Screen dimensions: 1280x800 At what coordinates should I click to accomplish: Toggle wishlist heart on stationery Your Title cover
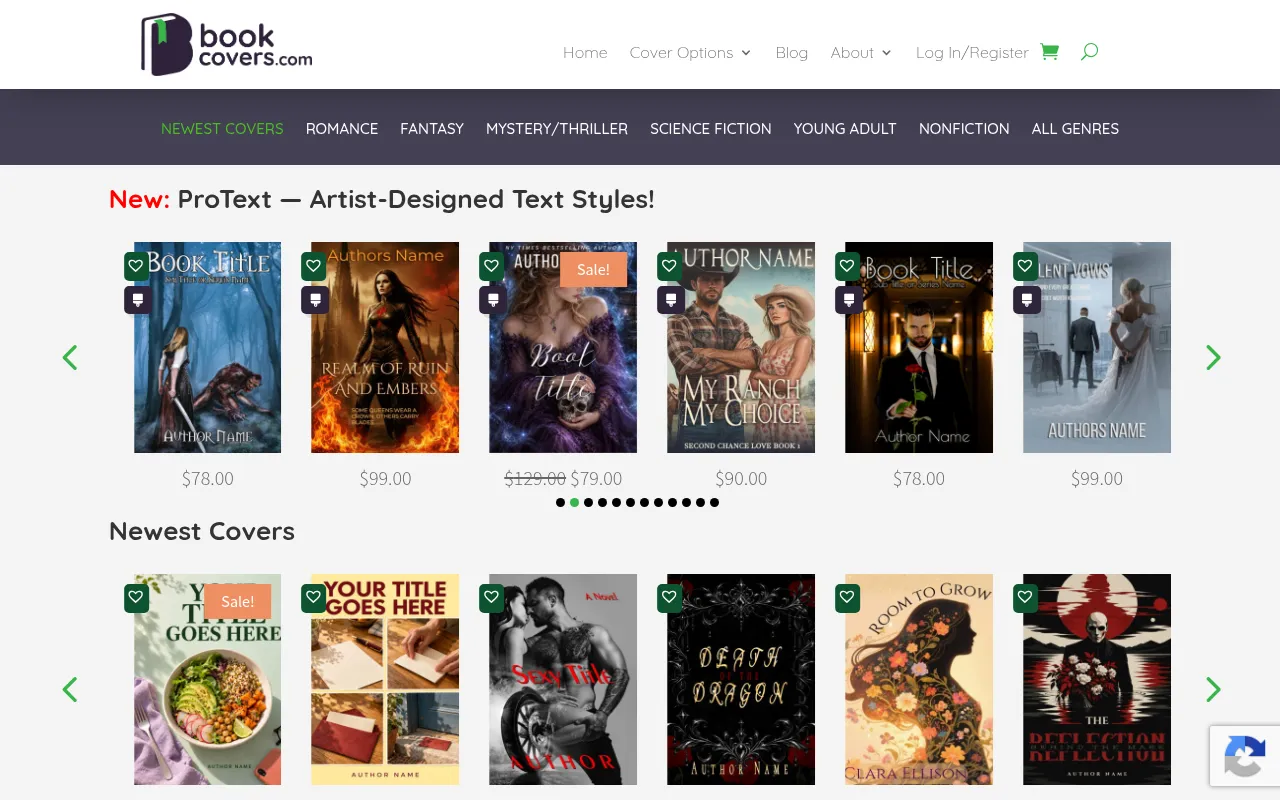click(x=315, y=598)
